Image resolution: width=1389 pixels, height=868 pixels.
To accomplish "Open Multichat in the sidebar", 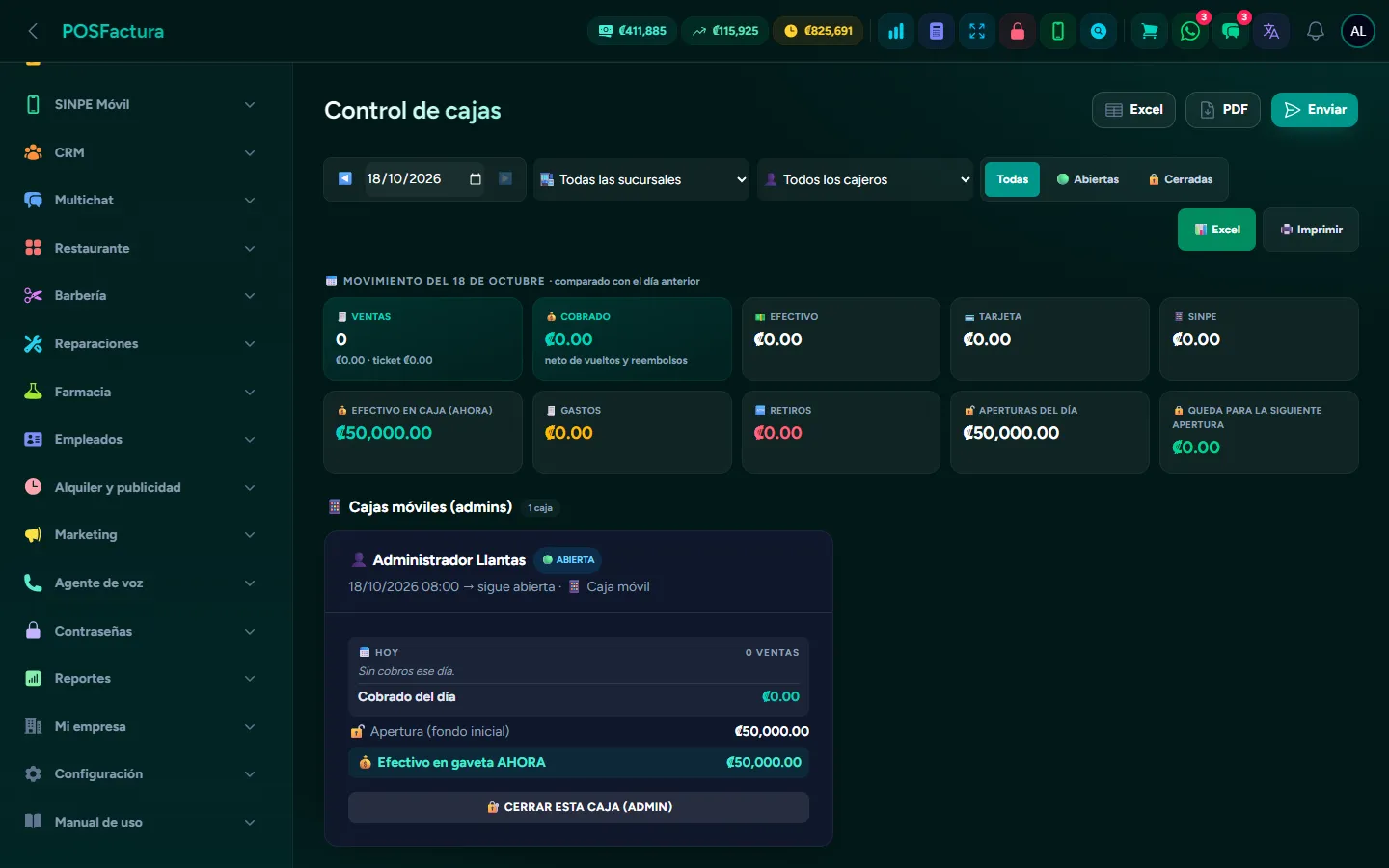I will [141, 200].
